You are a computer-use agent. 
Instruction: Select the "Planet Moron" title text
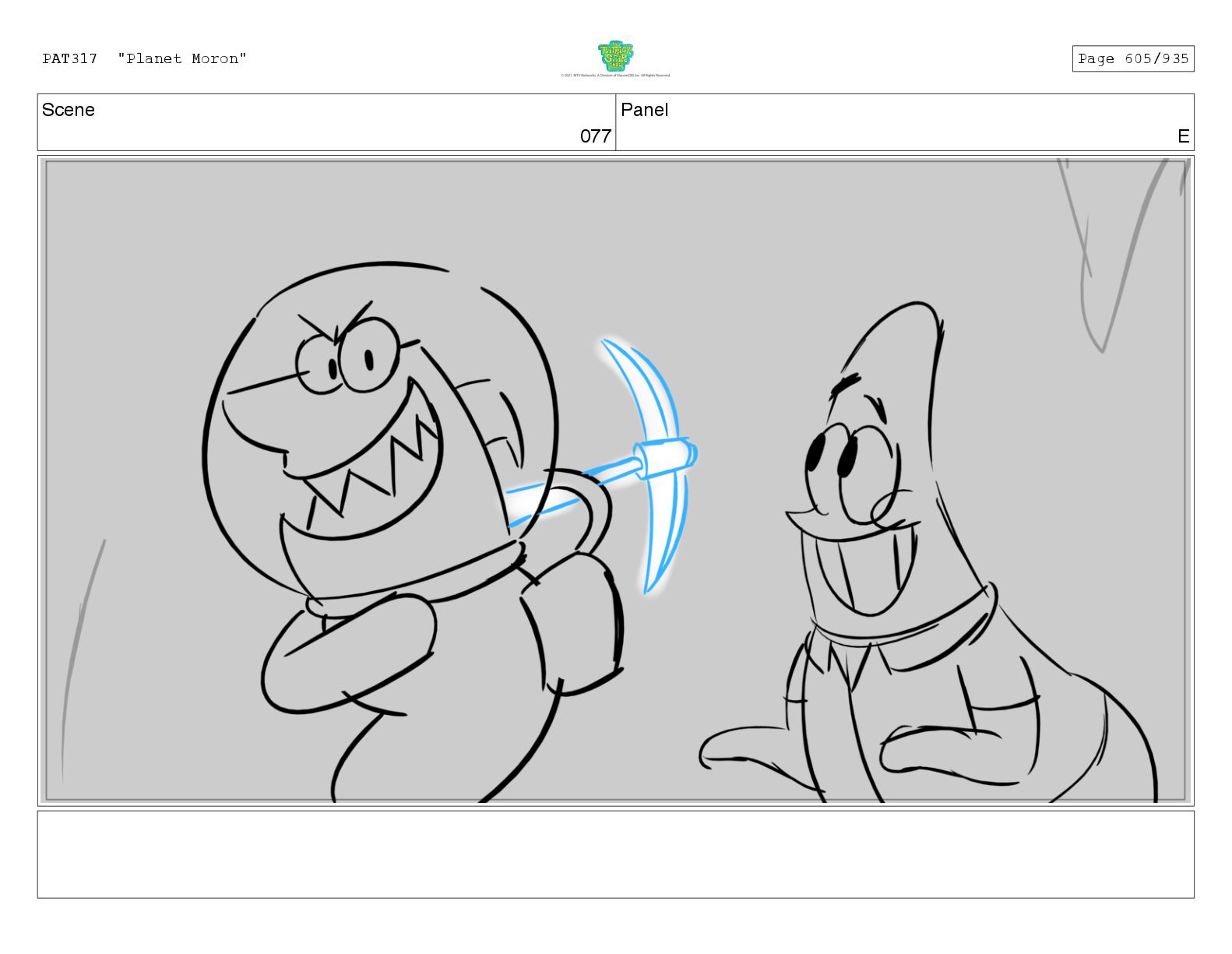[182, 58]
